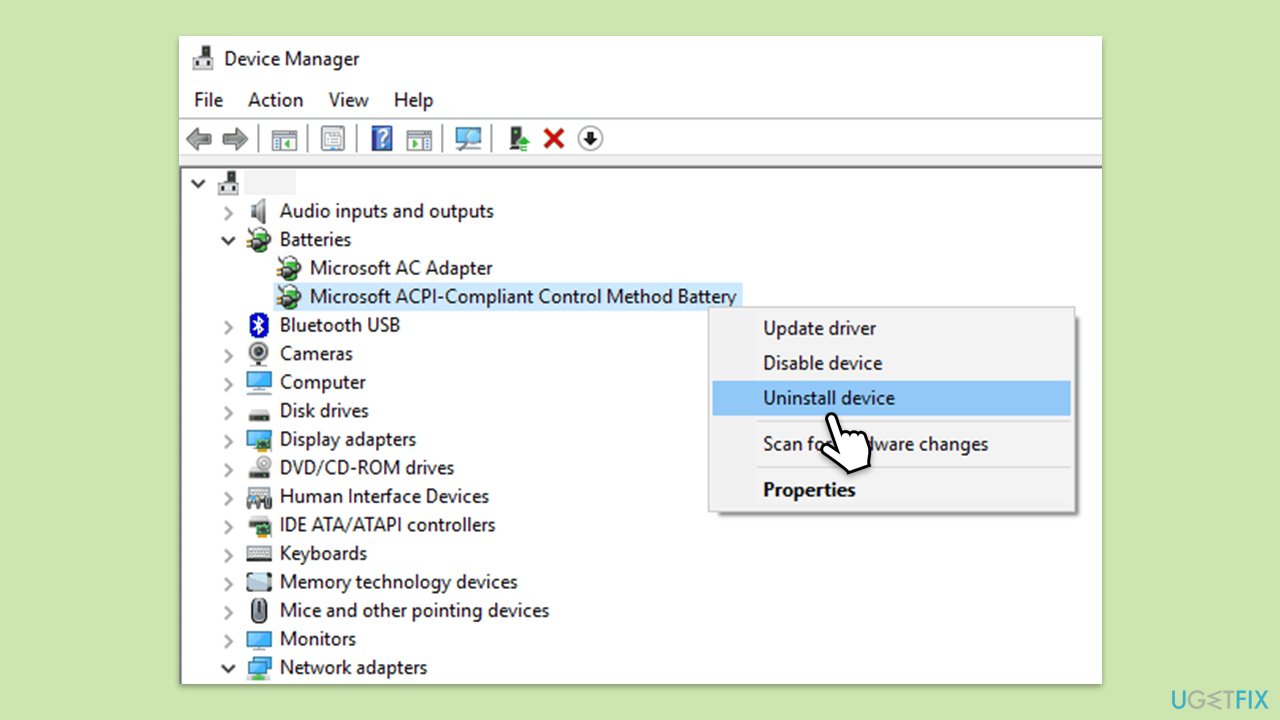The image size is (1280, 720).
Task: Expand the Bluetooth USB category
Action: click(x=229, y=326)
